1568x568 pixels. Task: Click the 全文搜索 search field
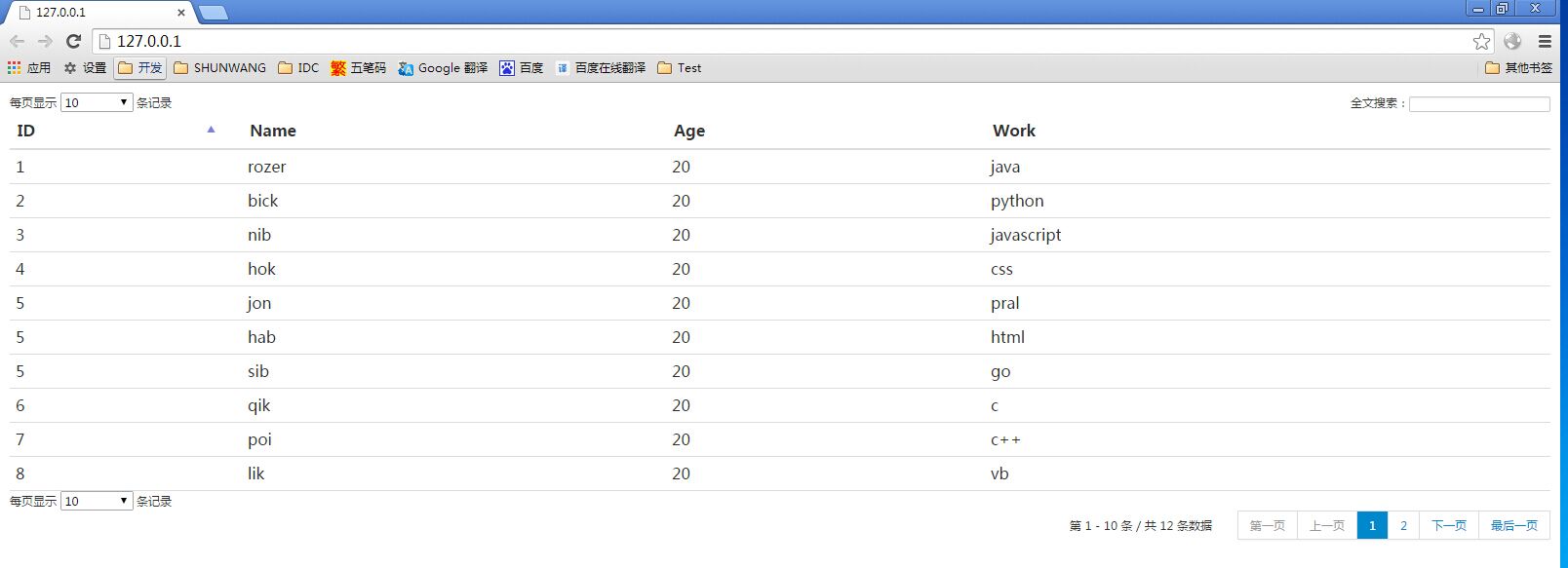[1479, 103]
